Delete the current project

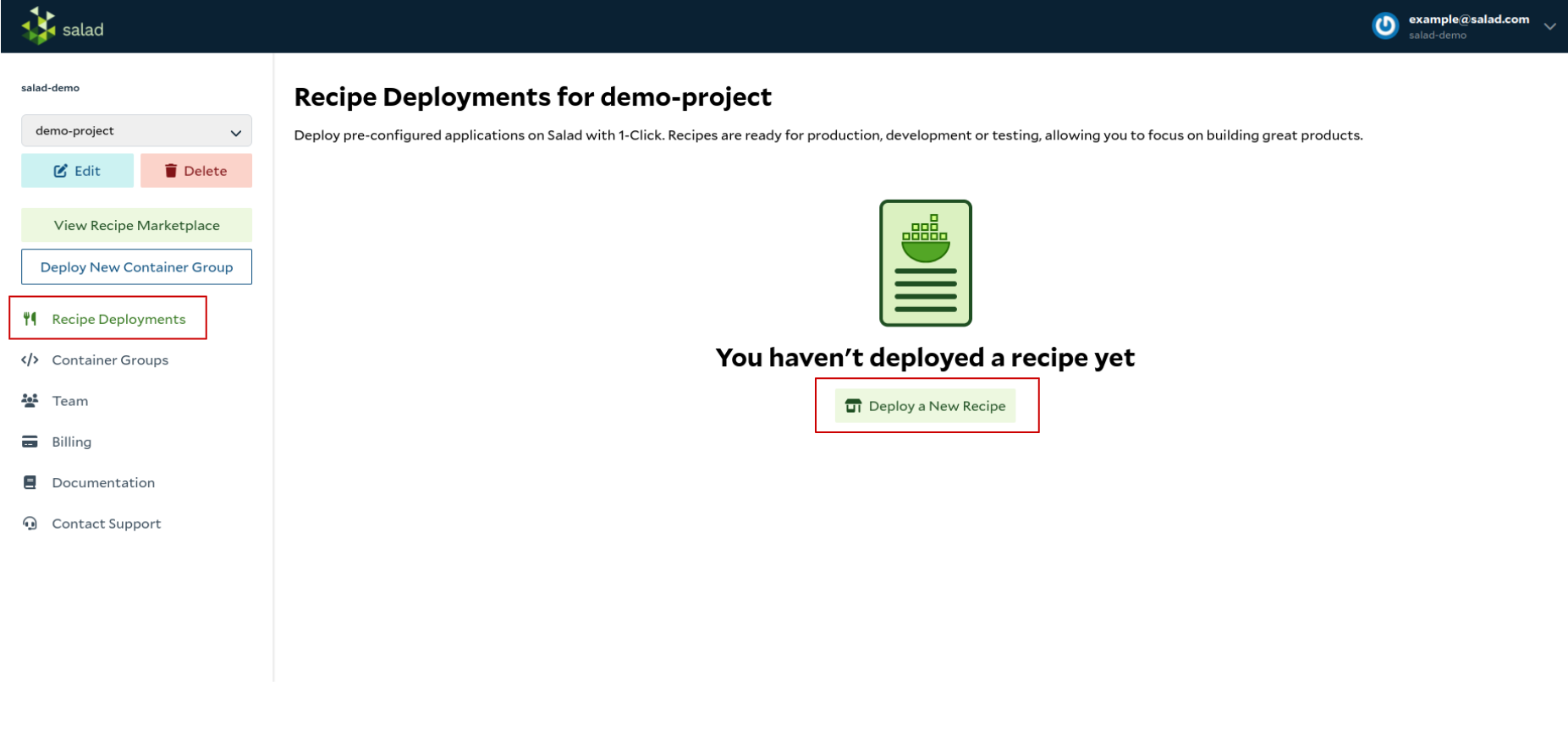click(x=196, y=171)
